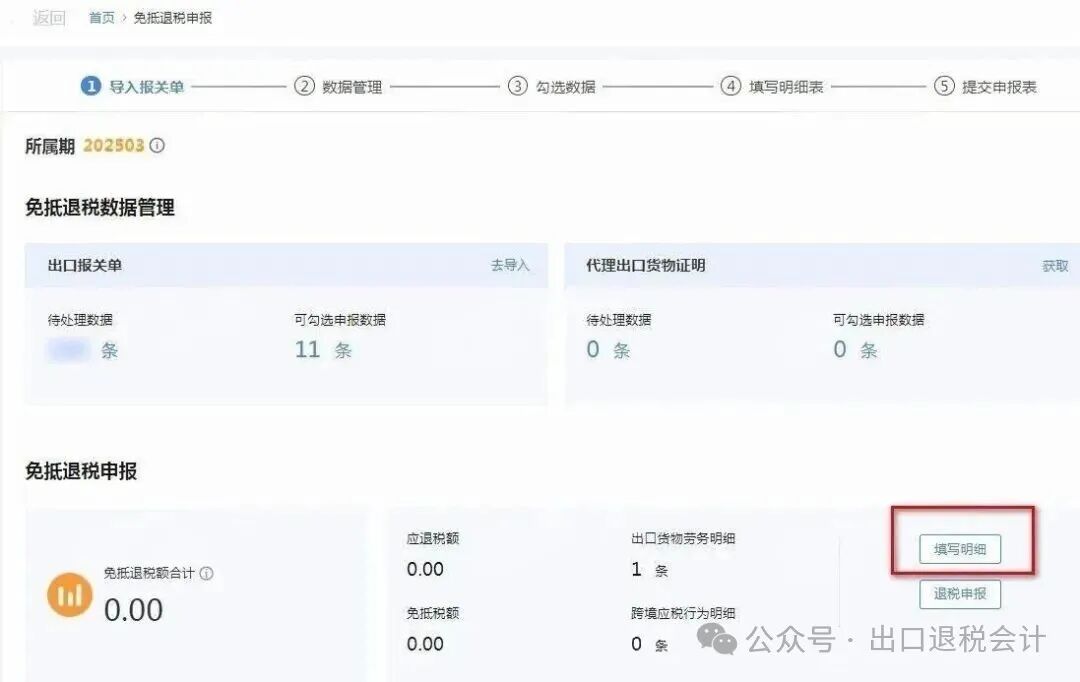Select 免抵退税申报 in the breadcrumb
The height and width of the screenshot is (682, 1080).
pyautogui.click(x=173, y=18)
